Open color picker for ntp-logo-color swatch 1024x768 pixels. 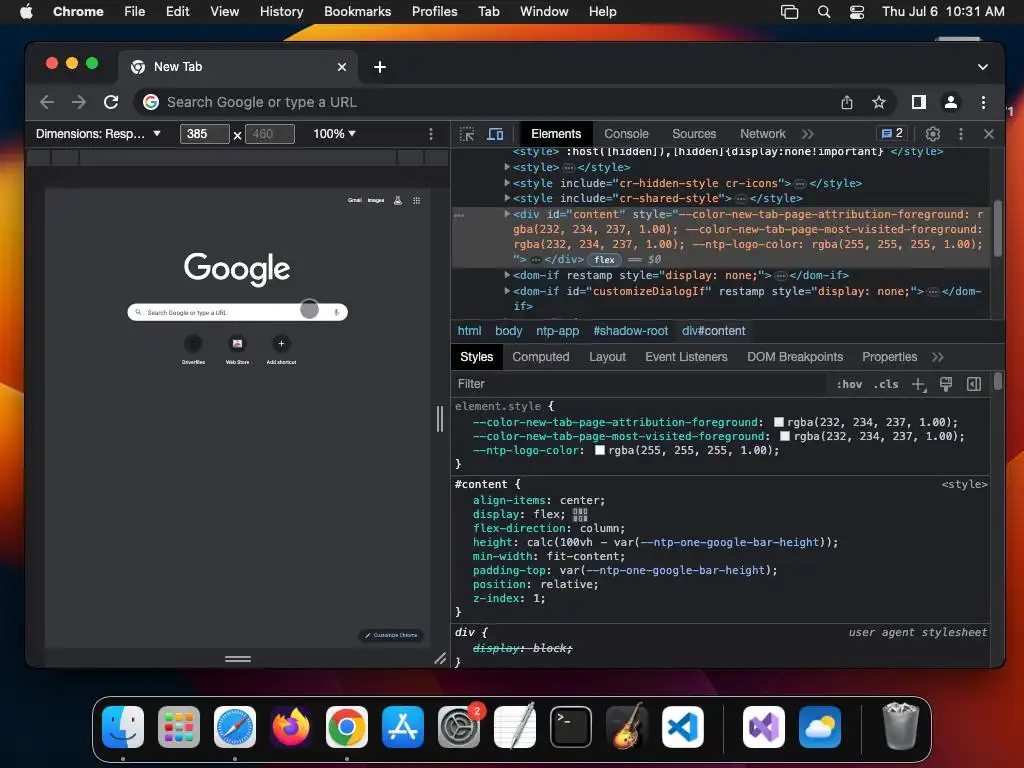click(600, 451)
